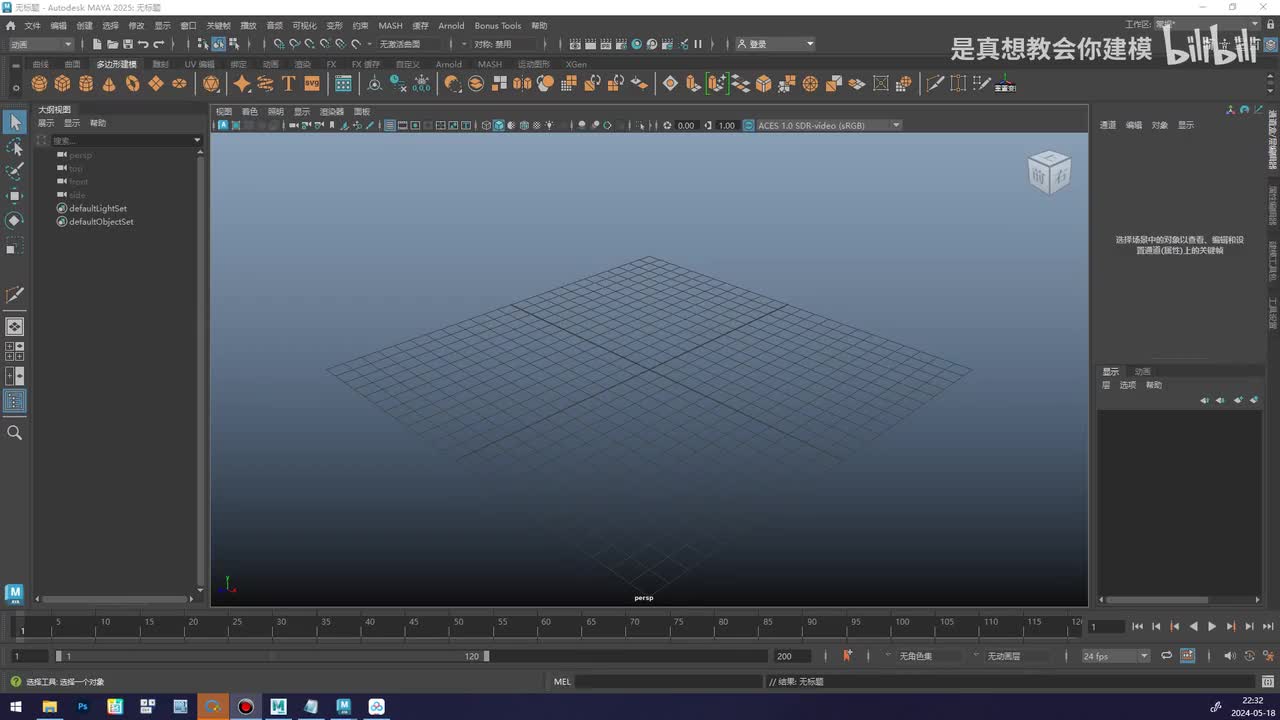
Task: Open the content browser shelf icon
Action: (x=343, y=84)
